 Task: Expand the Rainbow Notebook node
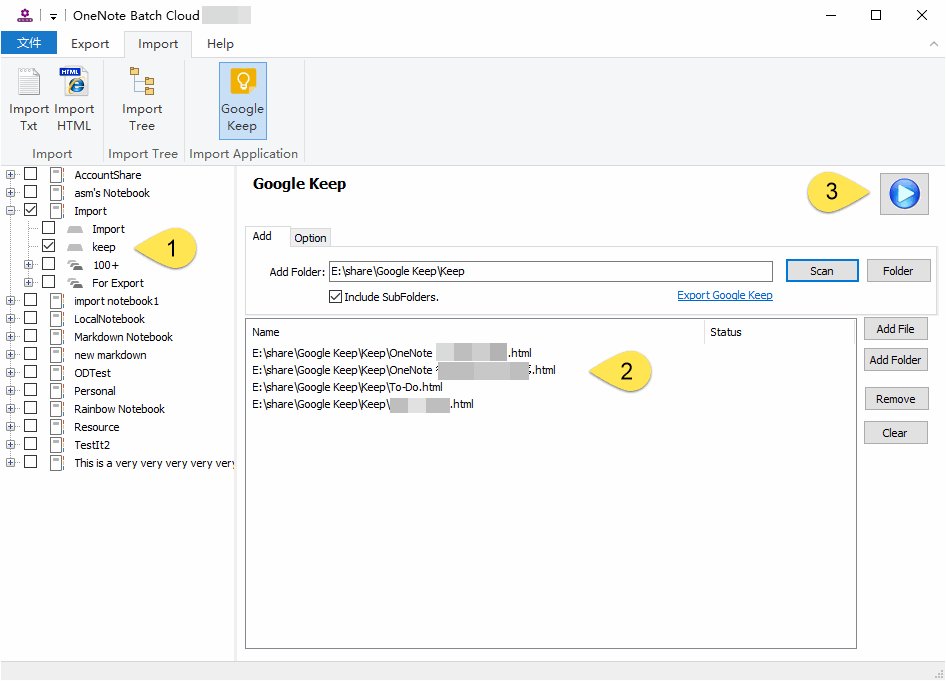coord(10,408)
